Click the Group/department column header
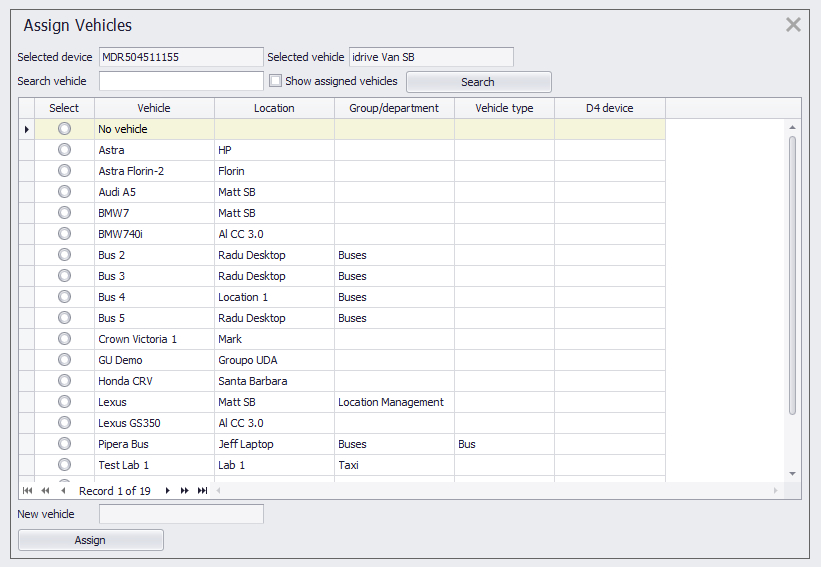The image size is (821, 567). [x=394, y=108]
